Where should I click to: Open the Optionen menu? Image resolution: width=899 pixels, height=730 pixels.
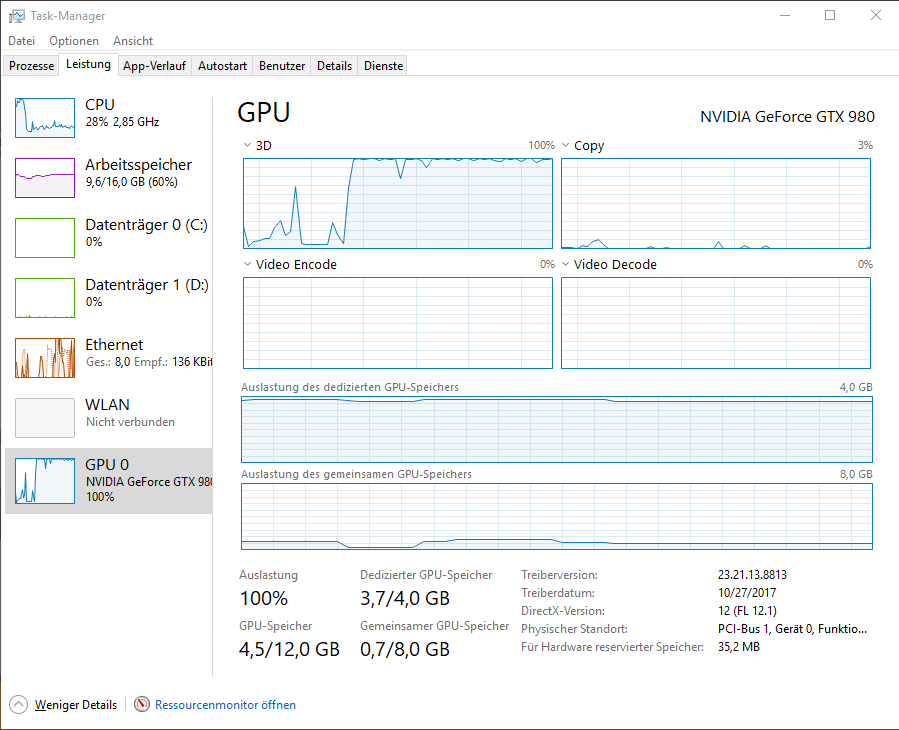(73, 41)
